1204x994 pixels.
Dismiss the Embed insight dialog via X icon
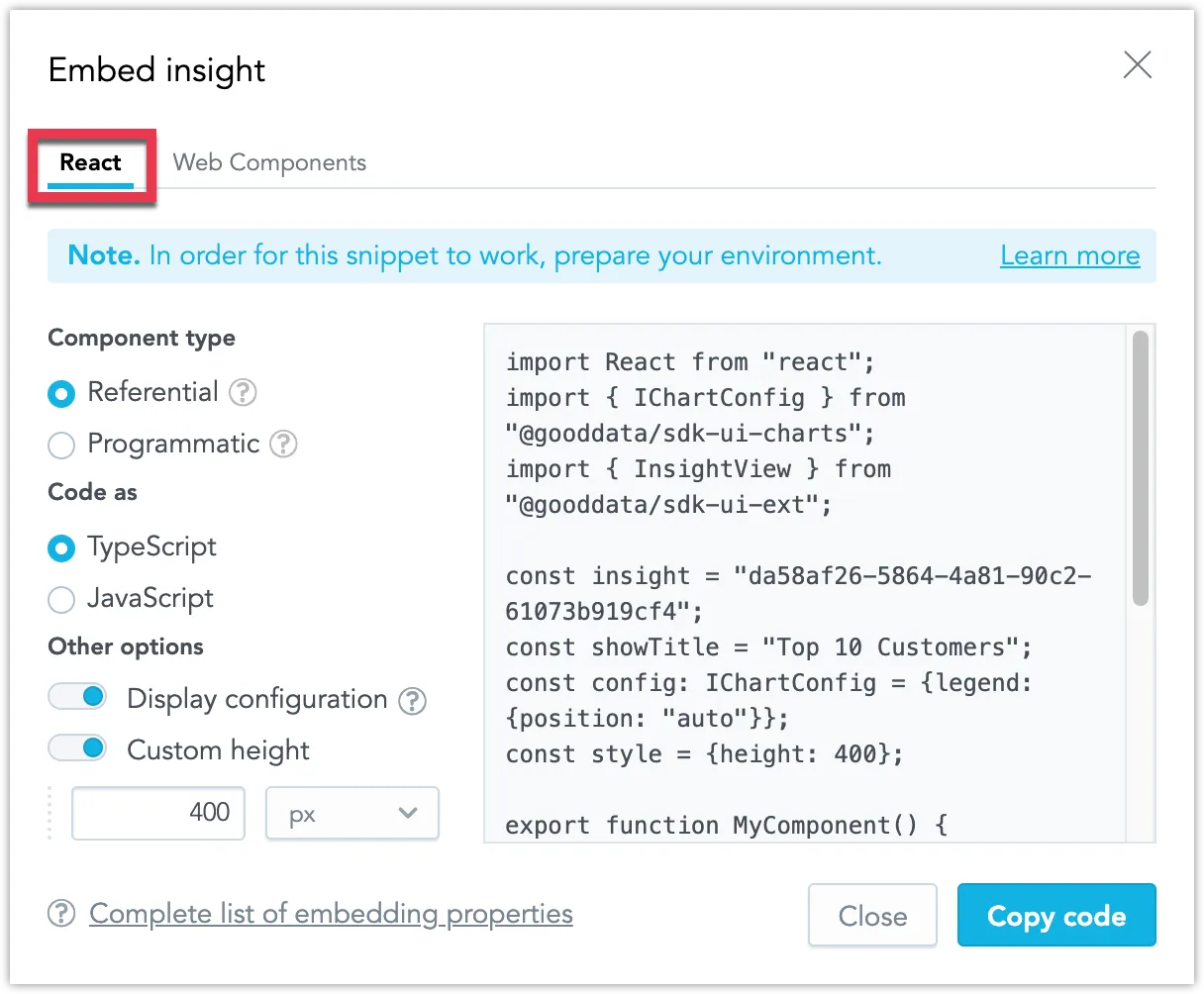click(1137, 65)
